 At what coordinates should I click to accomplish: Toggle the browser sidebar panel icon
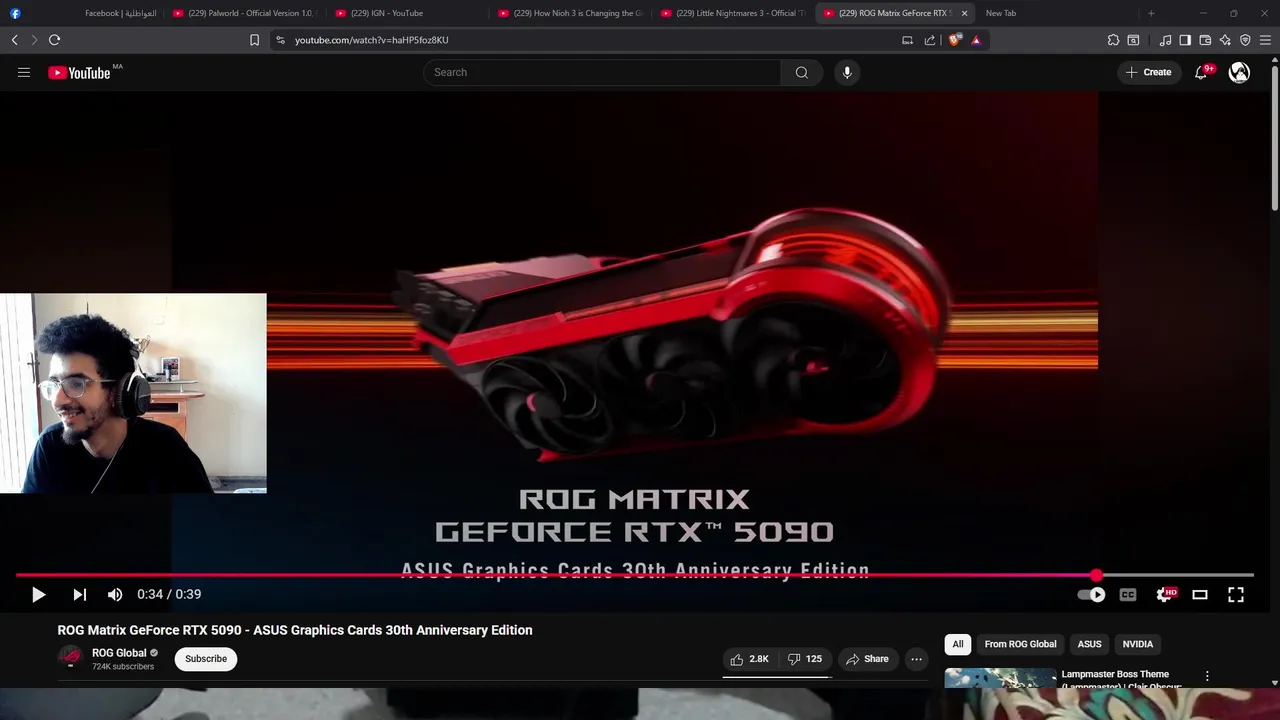(x=1185, y=40)
